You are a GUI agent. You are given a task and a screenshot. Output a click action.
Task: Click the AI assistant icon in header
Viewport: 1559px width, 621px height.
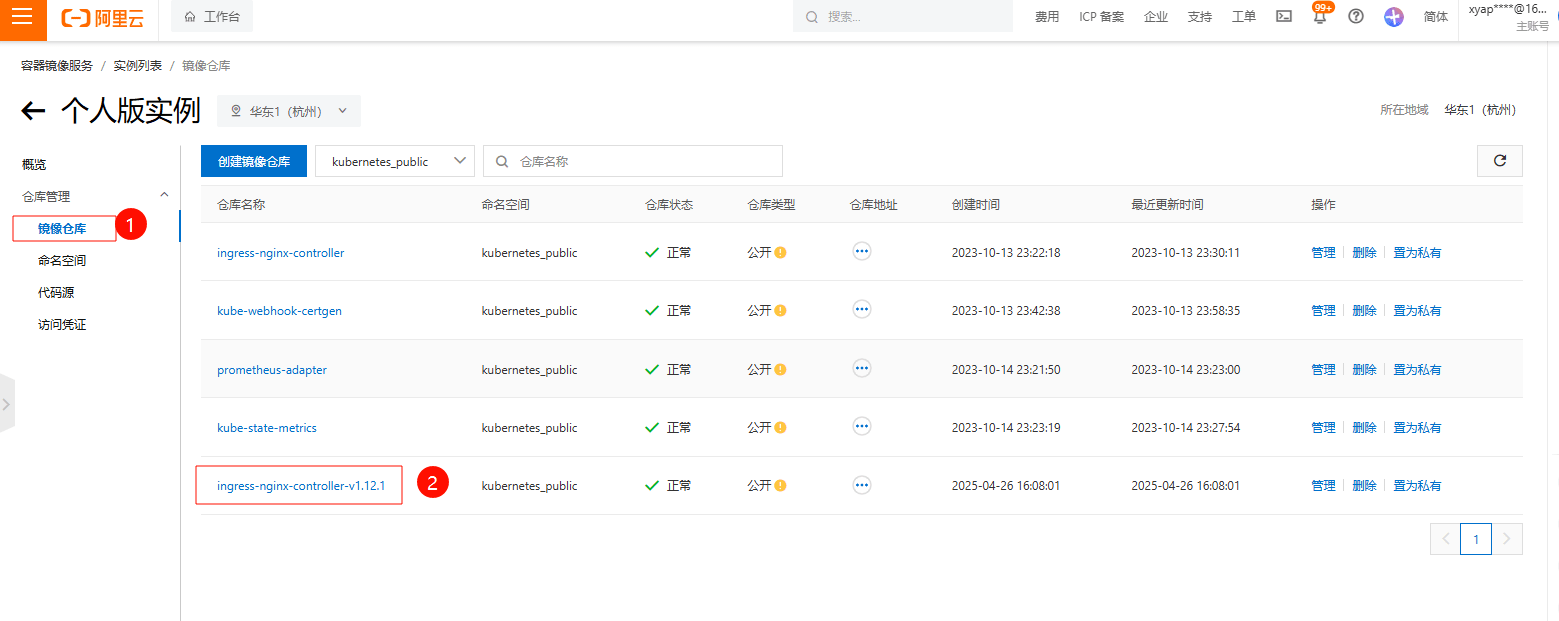point(1394,17)
